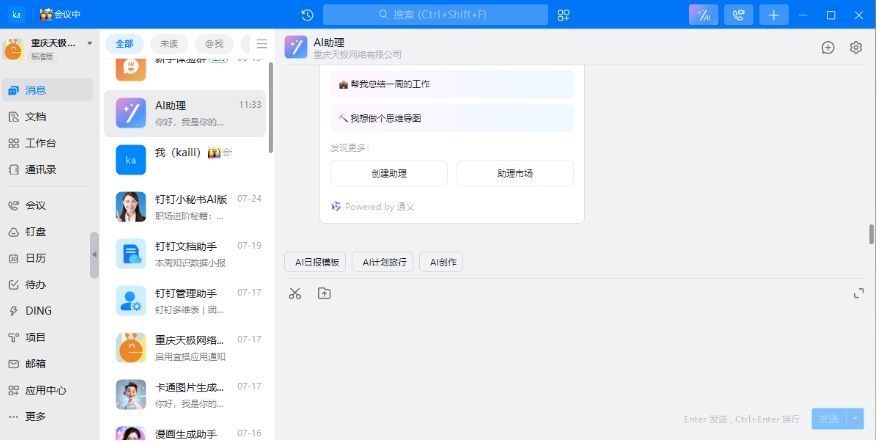Open the 钉钉小秘书AI版 conversation

(x=185, y=206)
